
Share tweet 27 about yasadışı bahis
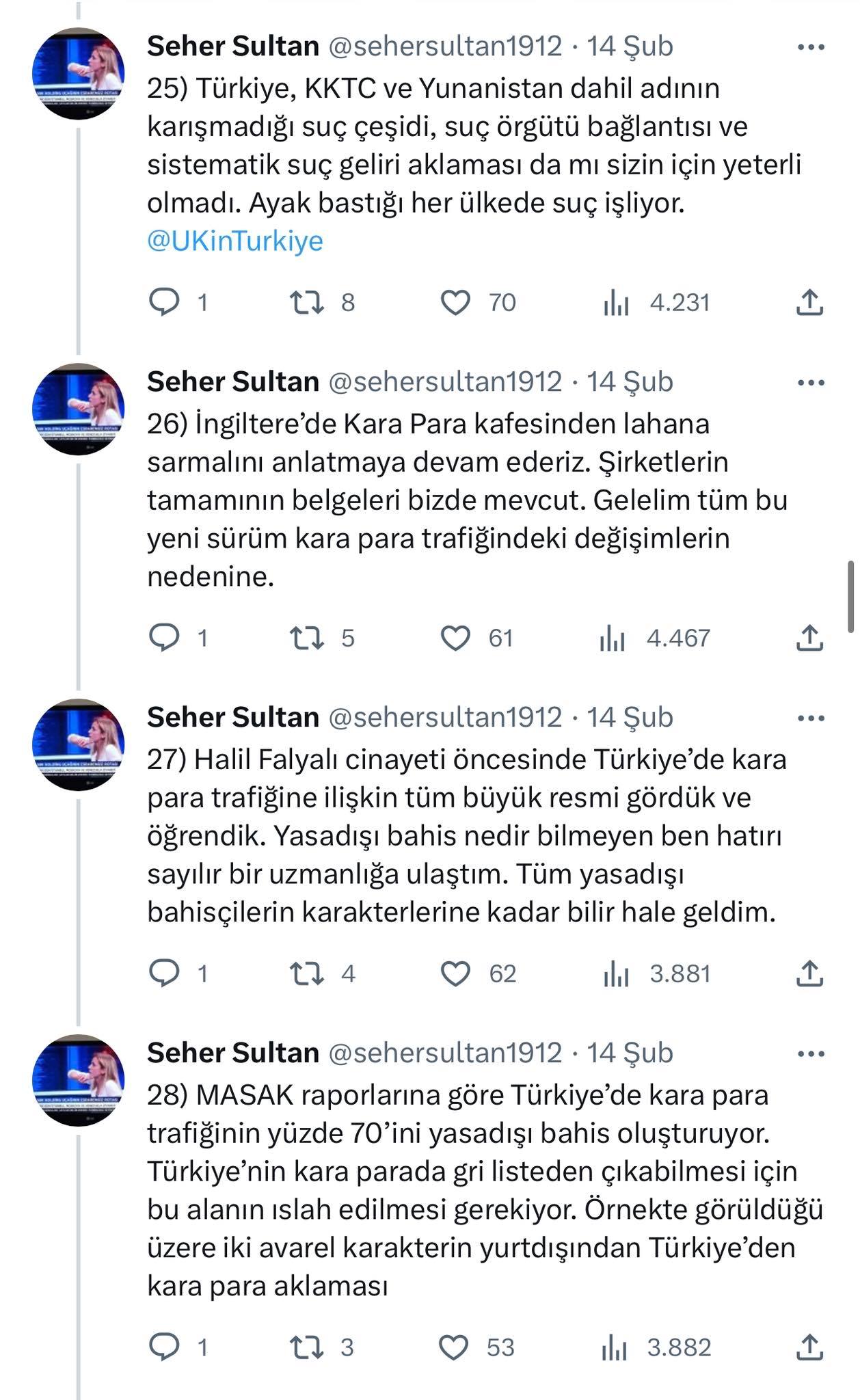pos(809,973)
